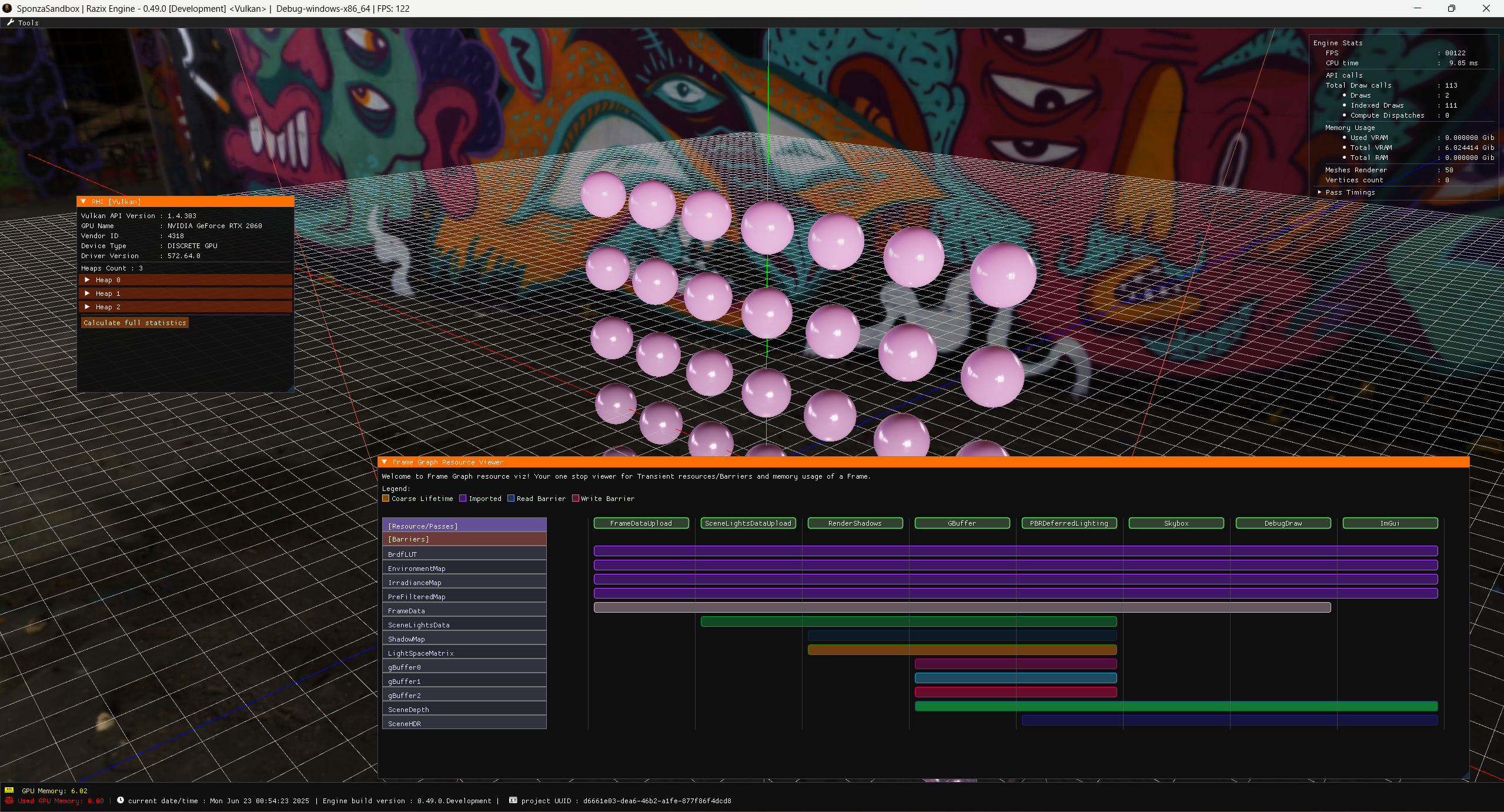The width and height of the screenshot is (1504, 812).
Task: Click the [Resource/Passes] header row
Action: (x=464, y=525)
